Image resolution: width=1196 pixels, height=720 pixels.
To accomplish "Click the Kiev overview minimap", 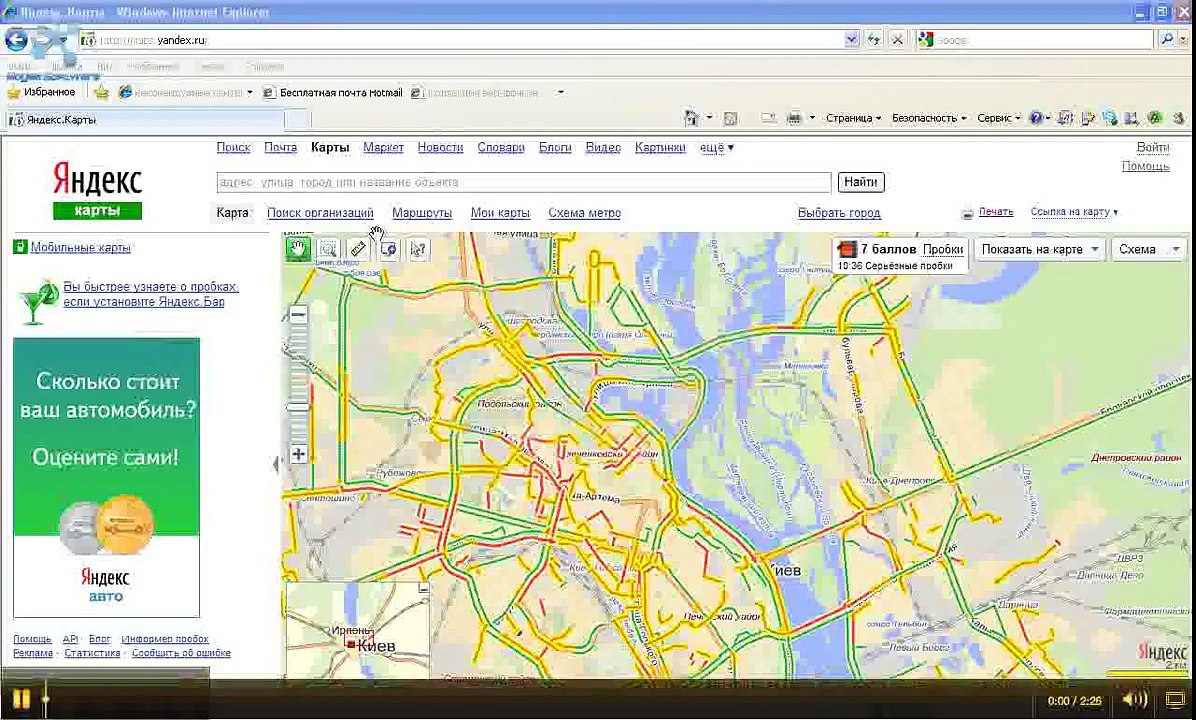I will click(x=357, y=630).
